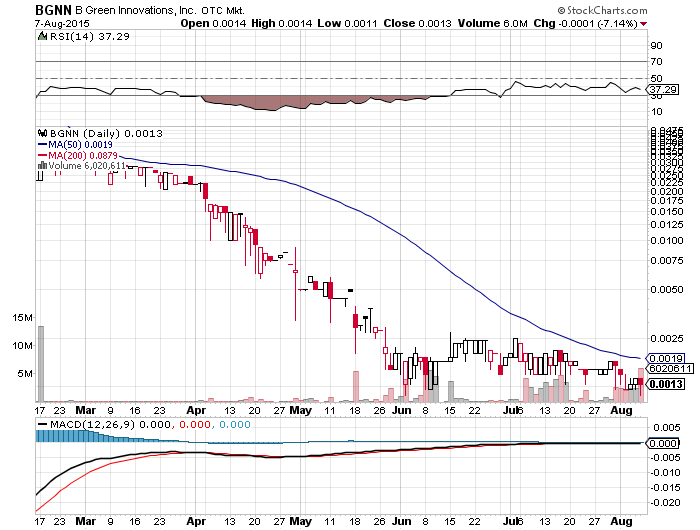Click 'May' on the price chart date axis

click(300, 410)
